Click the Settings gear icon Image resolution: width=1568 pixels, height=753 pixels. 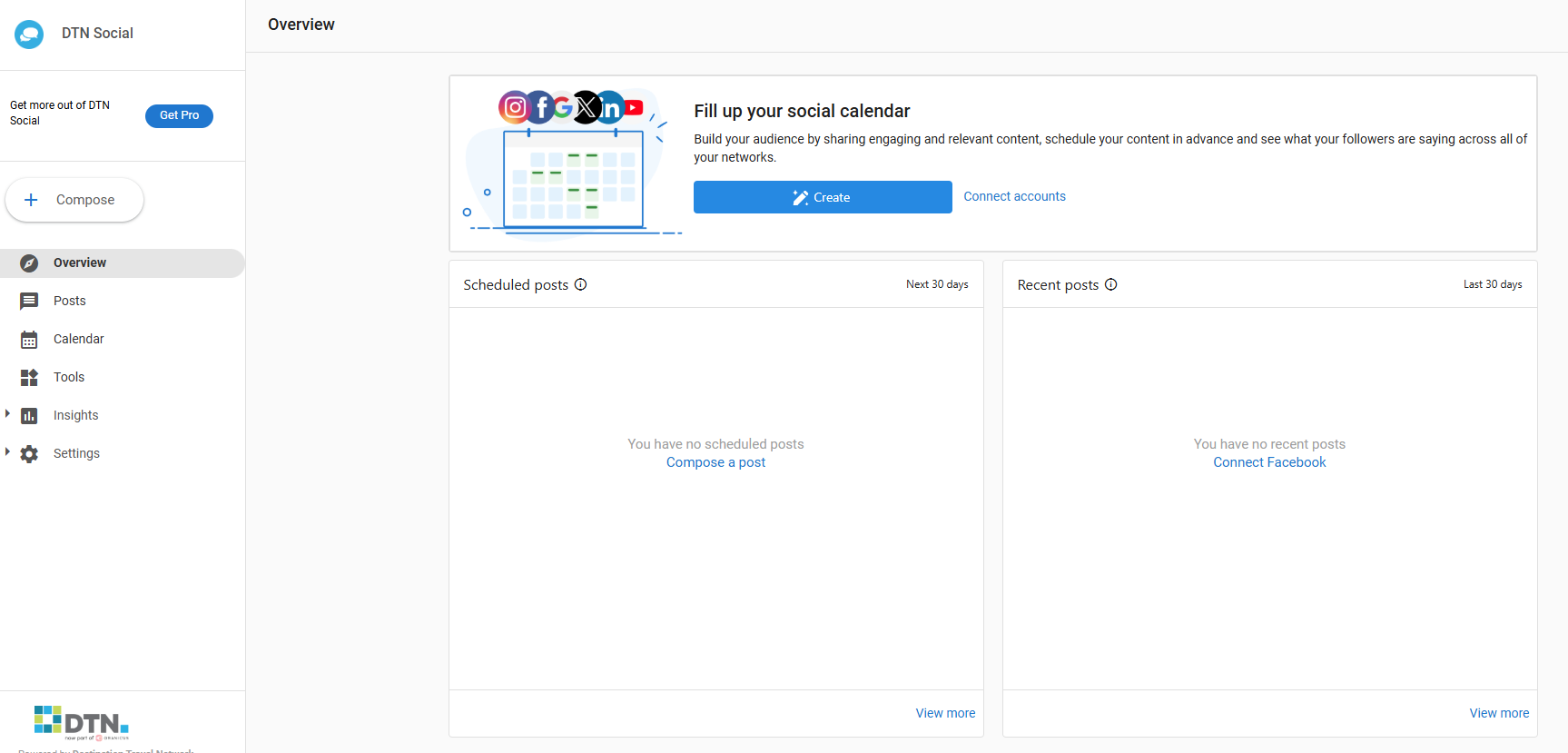[29, 454]
